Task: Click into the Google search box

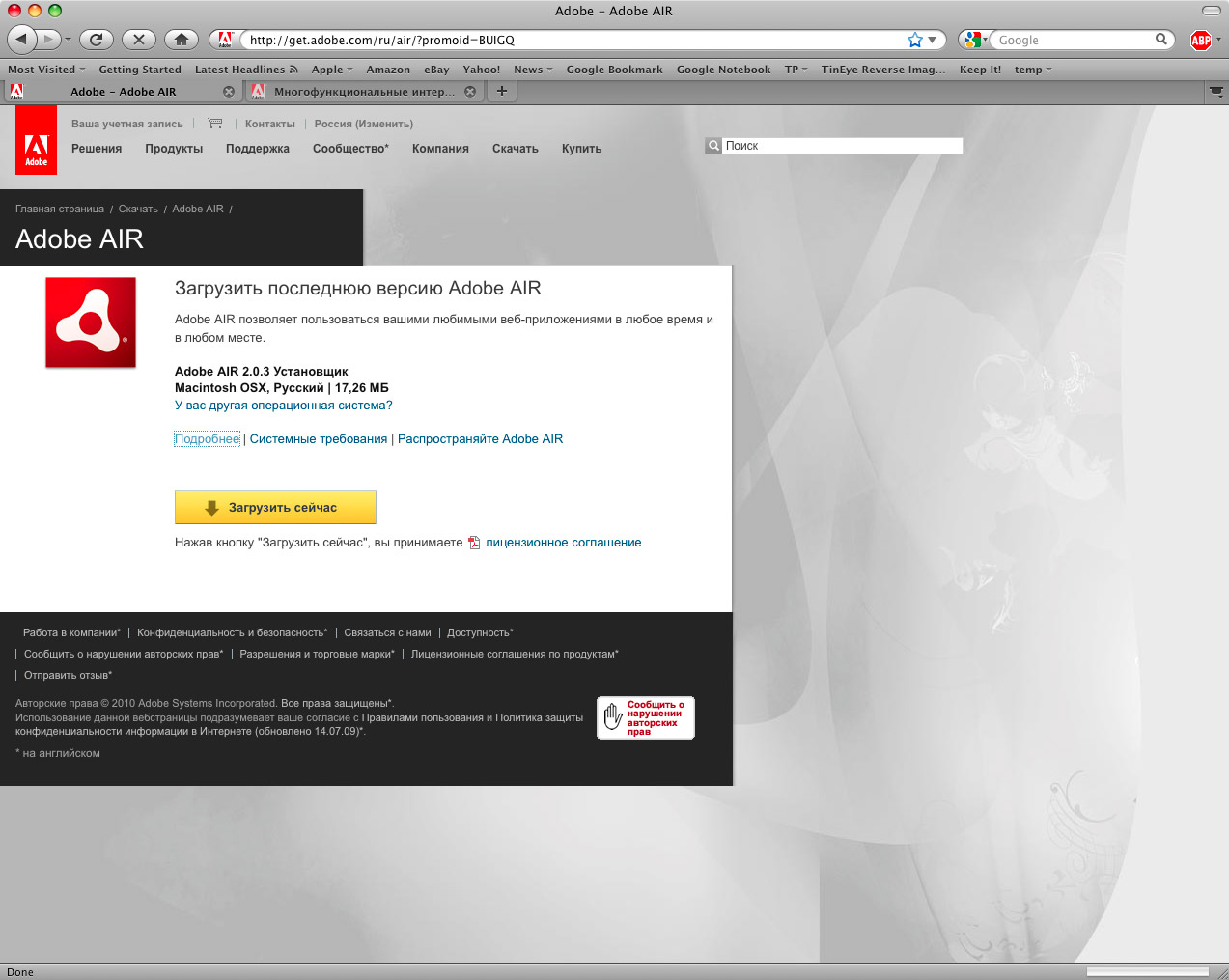Action: coord(1074,40)
